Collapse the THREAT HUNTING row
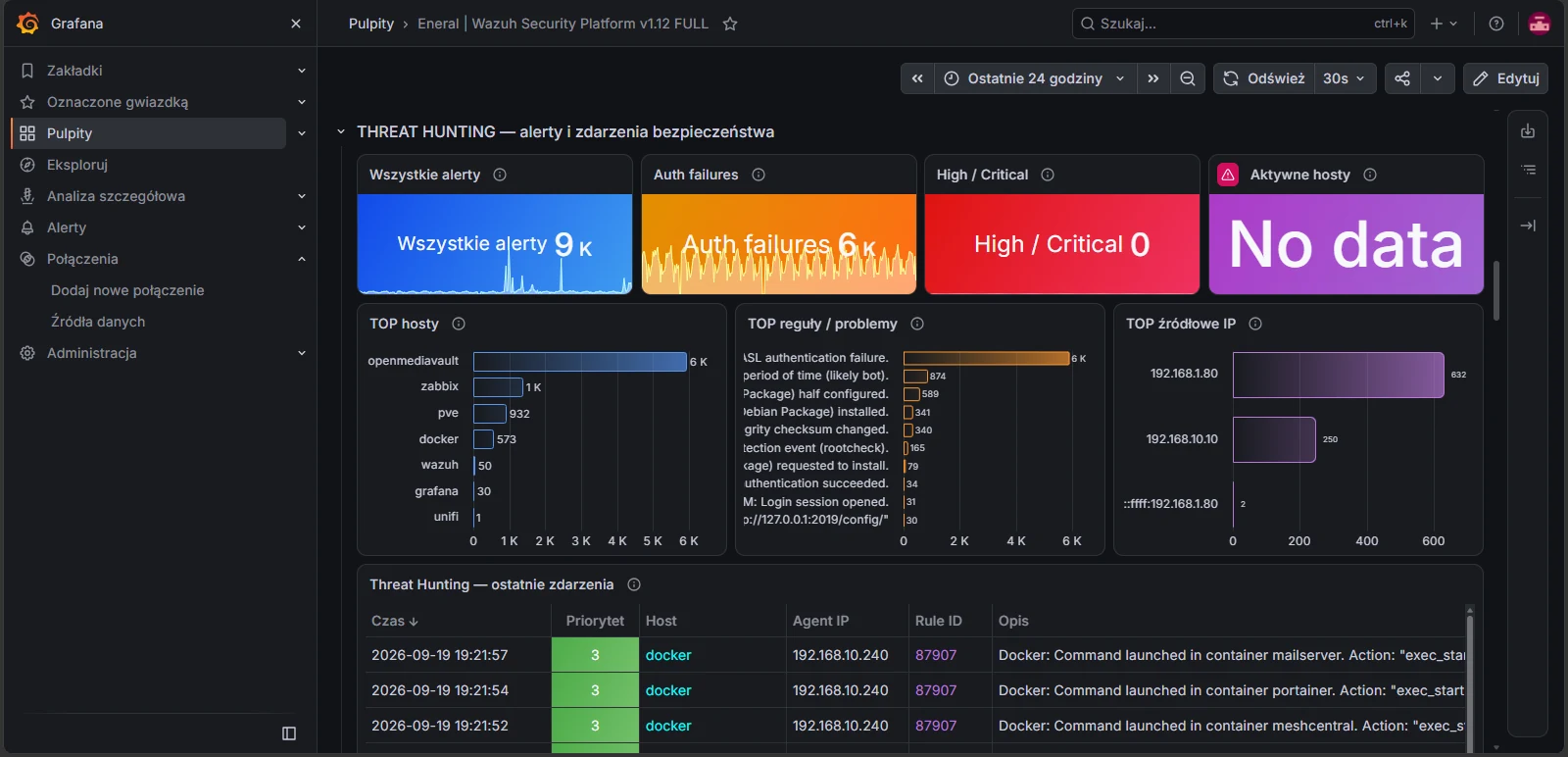 (341, 131)
